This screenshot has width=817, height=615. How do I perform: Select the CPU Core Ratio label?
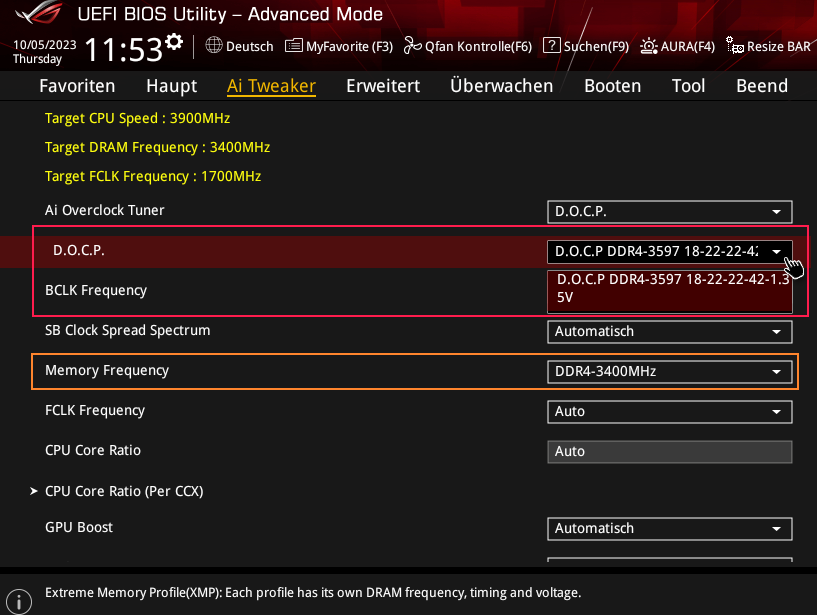click(93, 450)
